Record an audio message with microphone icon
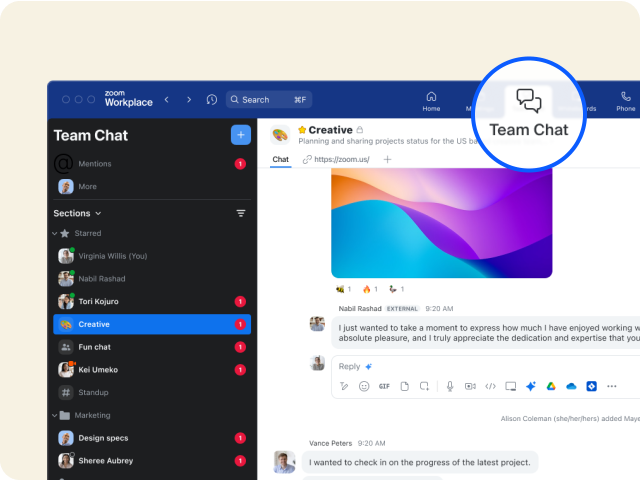 point(450,386)
